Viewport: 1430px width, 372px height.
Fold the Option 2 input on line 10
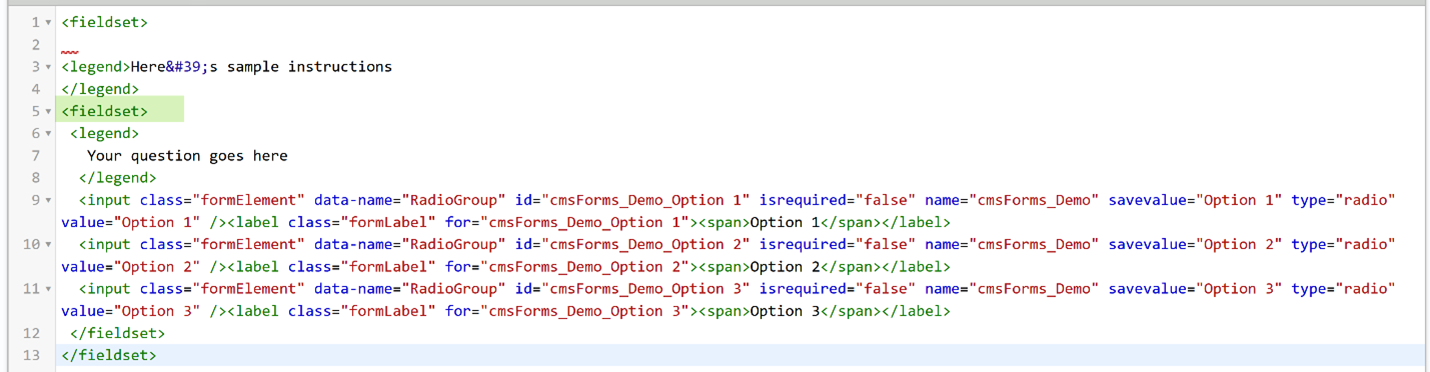pos(49,244)
